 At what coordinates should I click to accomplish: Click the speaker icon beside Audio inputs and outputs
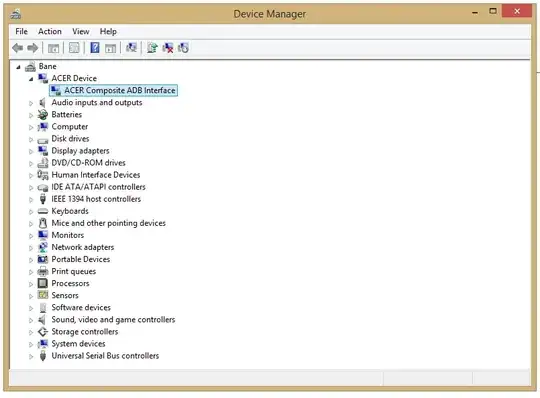pos(43,102)
